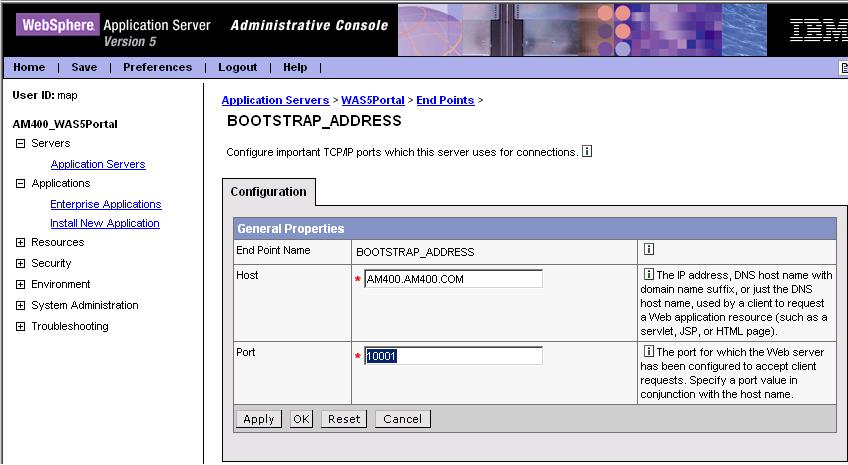Confirm with the OK button
This screenshot has height=465, width=848.
coord(302,419)
